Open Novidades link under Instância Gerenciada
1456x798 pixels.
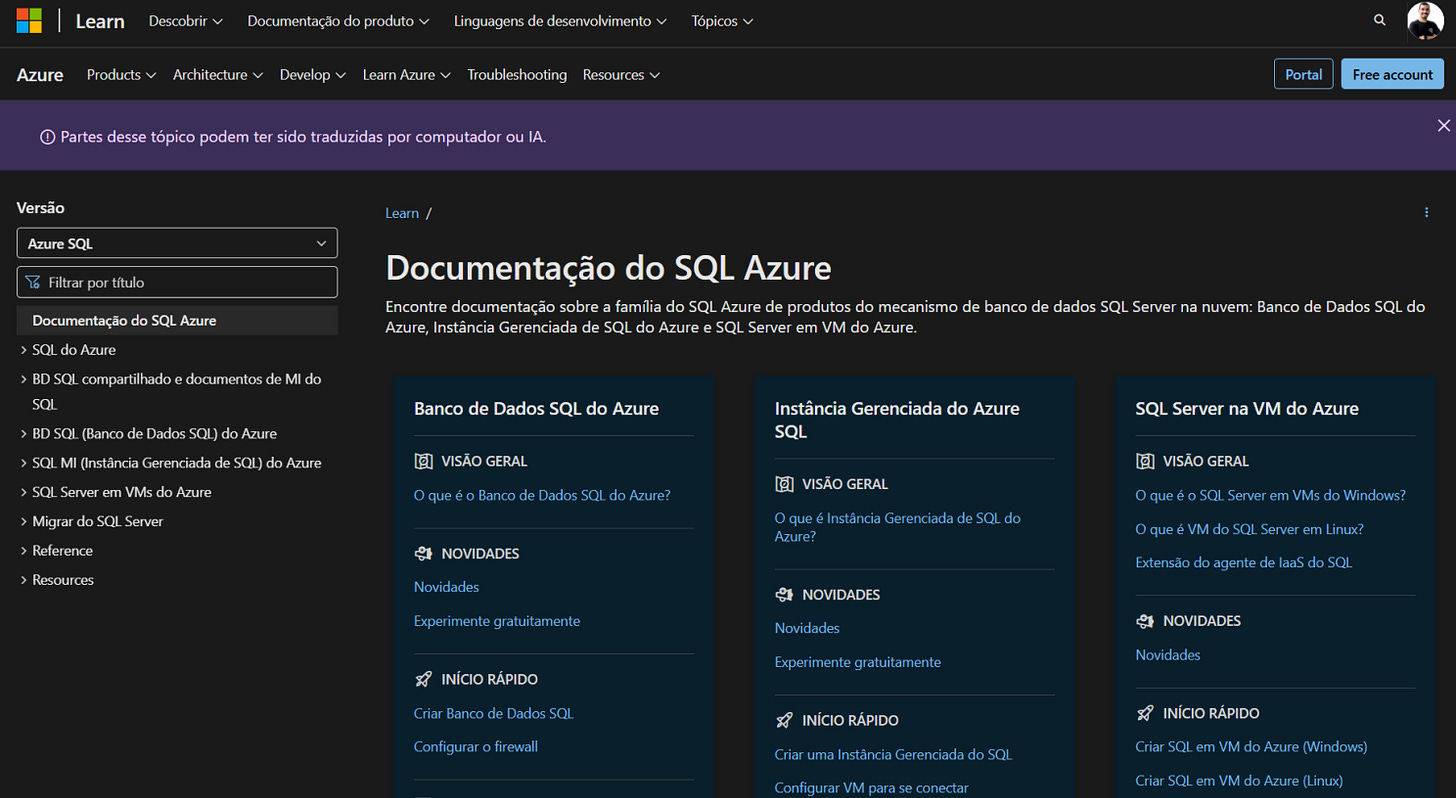807,628
